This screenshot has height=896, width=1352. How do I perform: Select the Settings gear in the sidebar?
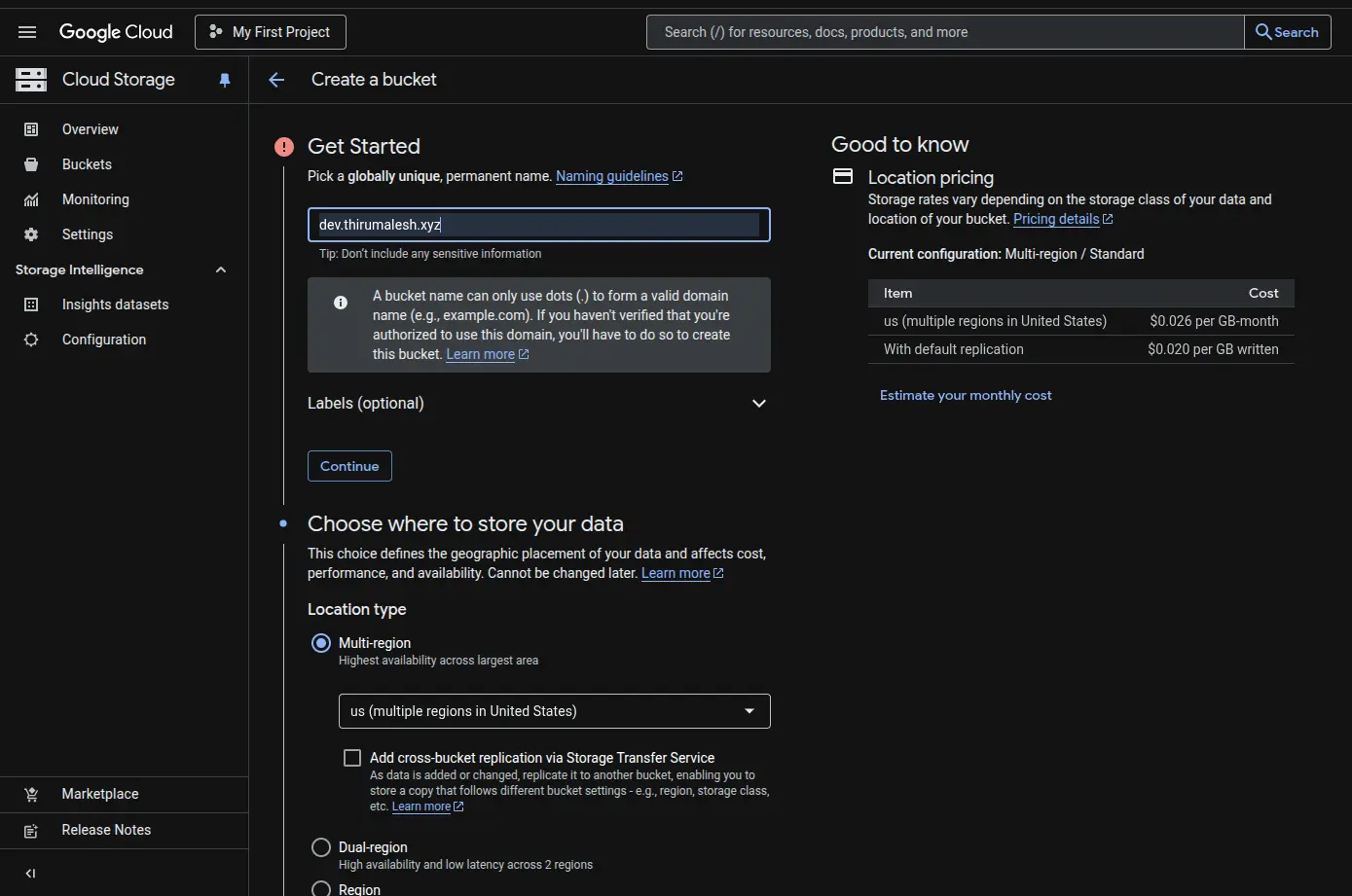pyautogui.click(x=32, y=233)
